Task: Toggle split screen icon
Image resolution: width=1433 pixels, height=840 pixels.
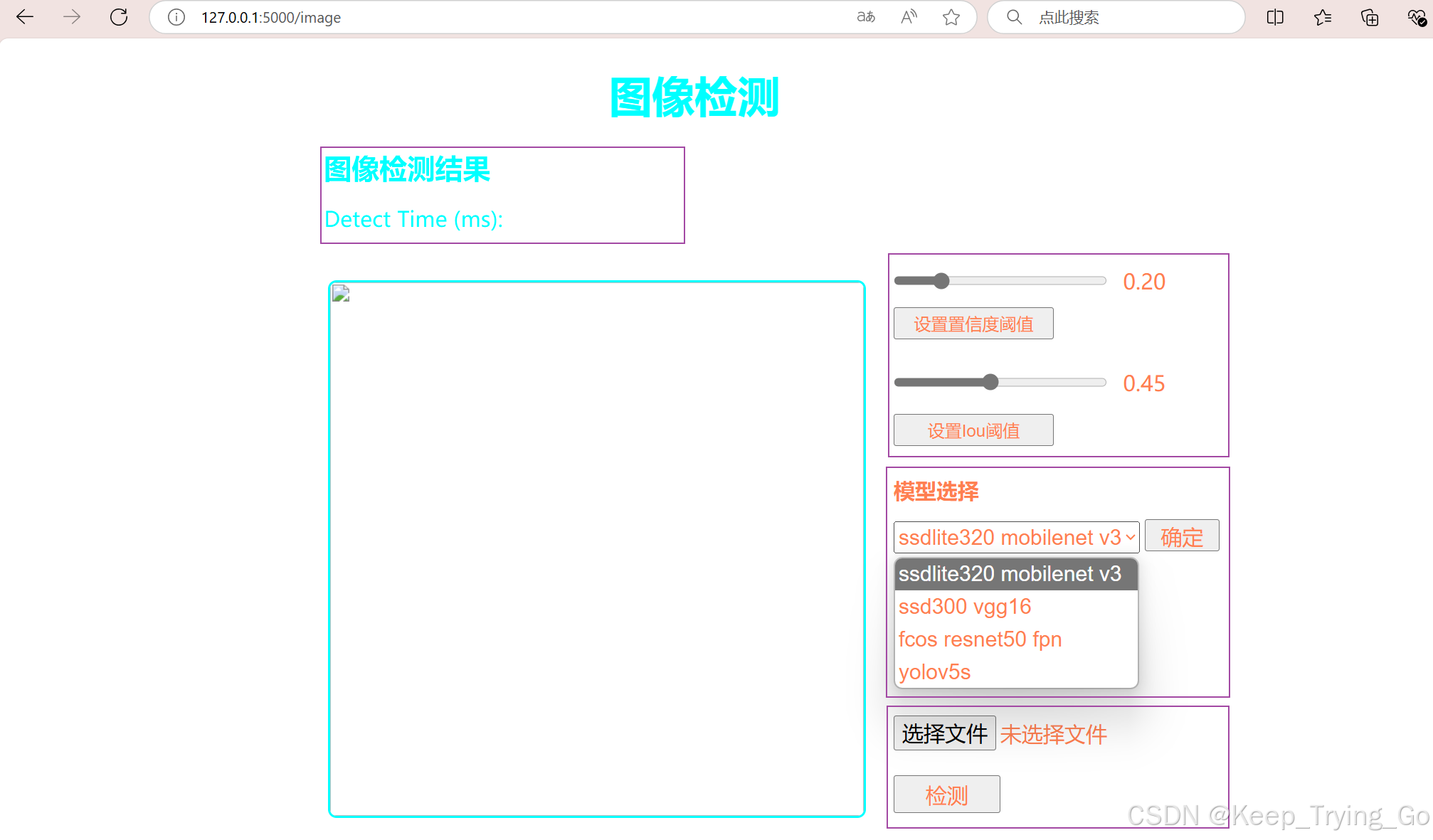Action: pyautogui.click(x=1275, y=17)
